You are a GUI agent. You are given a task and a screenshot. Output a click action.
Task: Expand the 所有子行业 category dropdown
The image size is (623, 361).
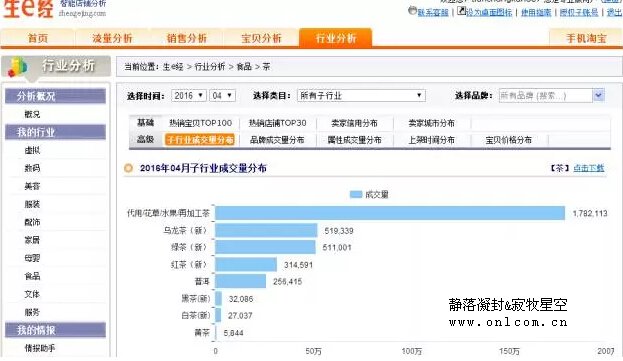[361, 96]
